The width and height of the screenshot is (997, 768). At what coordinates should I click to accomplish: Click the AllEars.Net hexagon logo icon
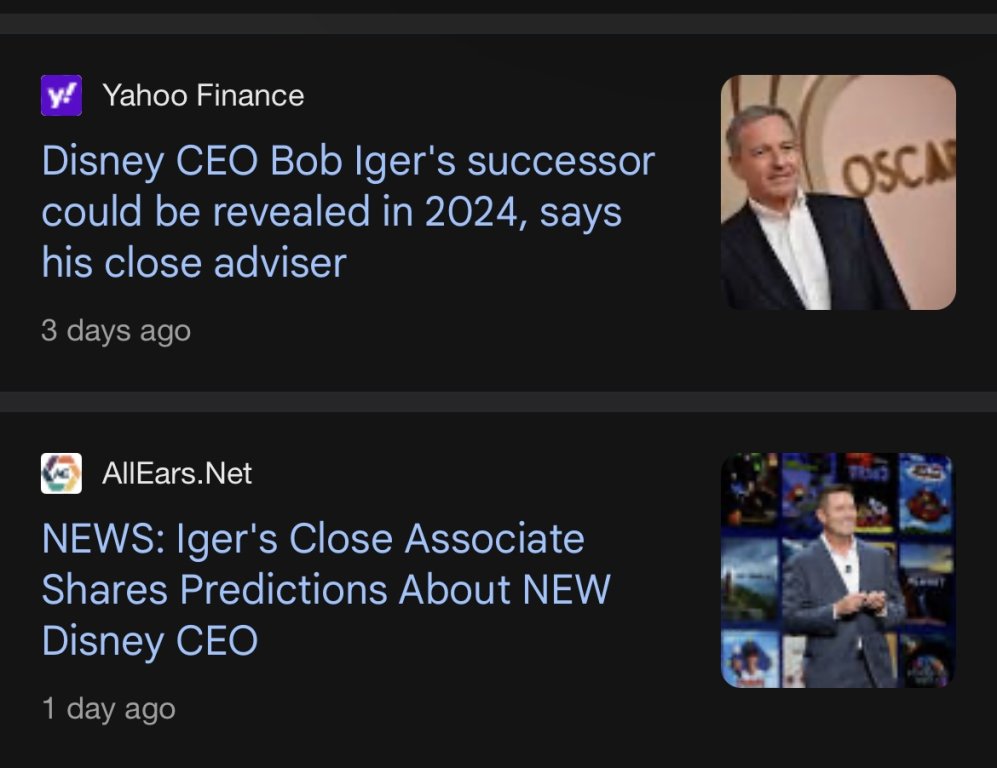(x=61, y=473)
